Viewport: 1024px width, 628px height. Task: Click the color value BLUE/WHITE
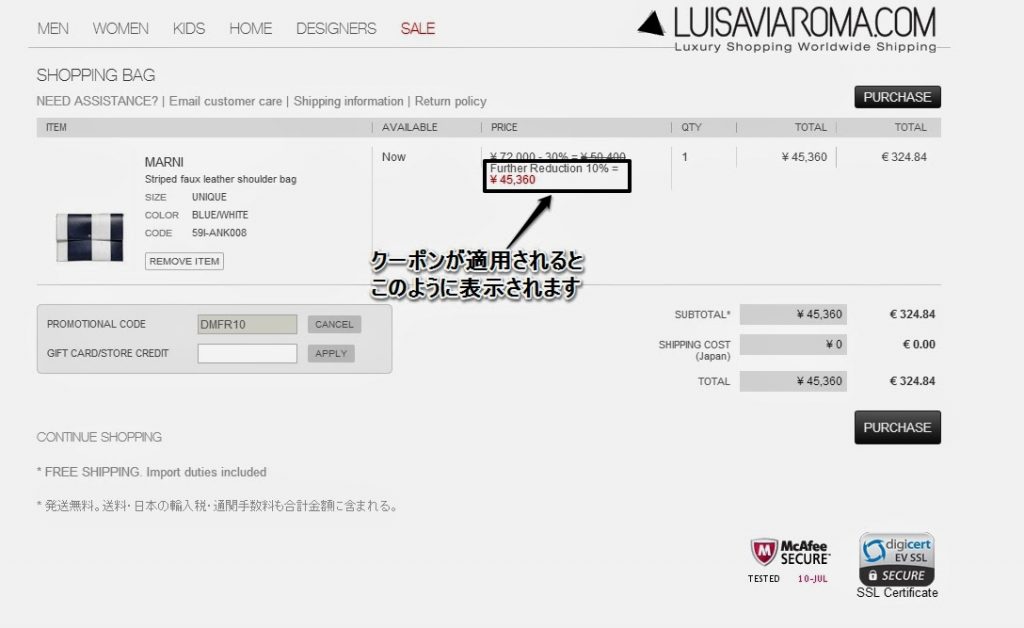tap(220, 215)
